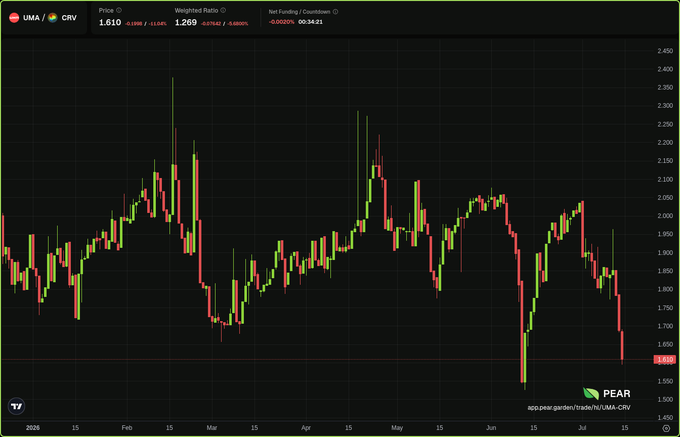This screenshot has height=437, width=680.
Task: Click the 1.500 price axis label
Action: (x=665, y=399)
